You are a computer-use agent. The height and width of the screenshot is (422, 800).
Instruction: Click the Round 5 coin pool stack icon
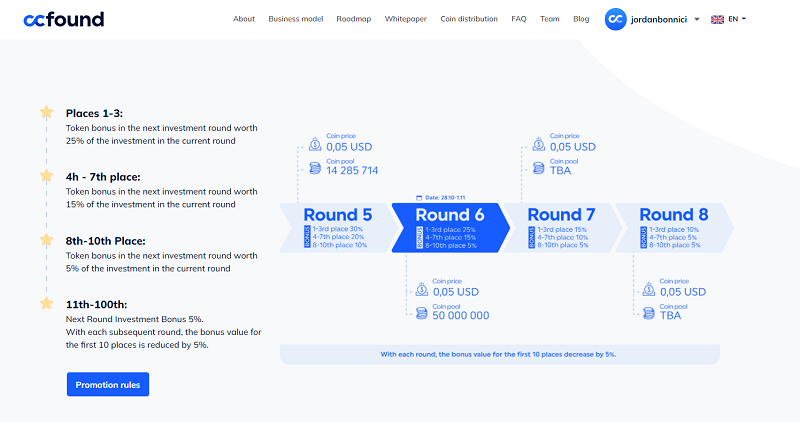tap(315, 167)
